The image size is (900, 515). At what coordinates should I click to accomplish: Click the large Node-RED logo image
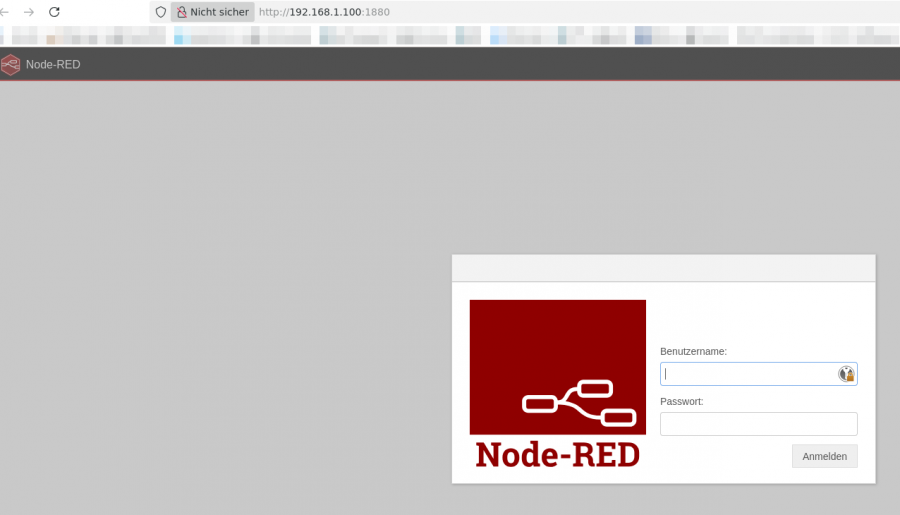coord(557,384)
